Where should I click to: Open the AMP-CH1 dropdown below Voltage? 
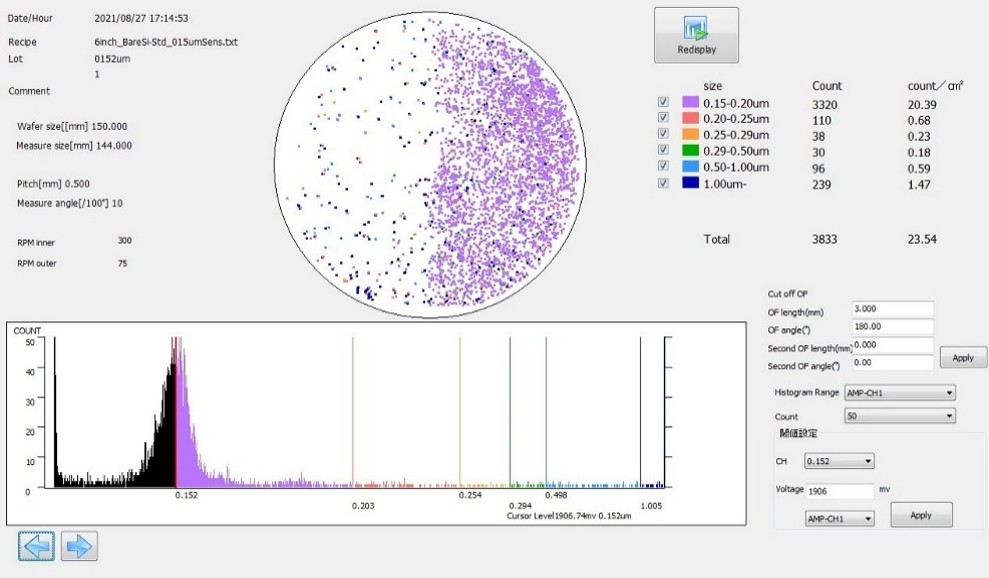(x=839, y=518)
